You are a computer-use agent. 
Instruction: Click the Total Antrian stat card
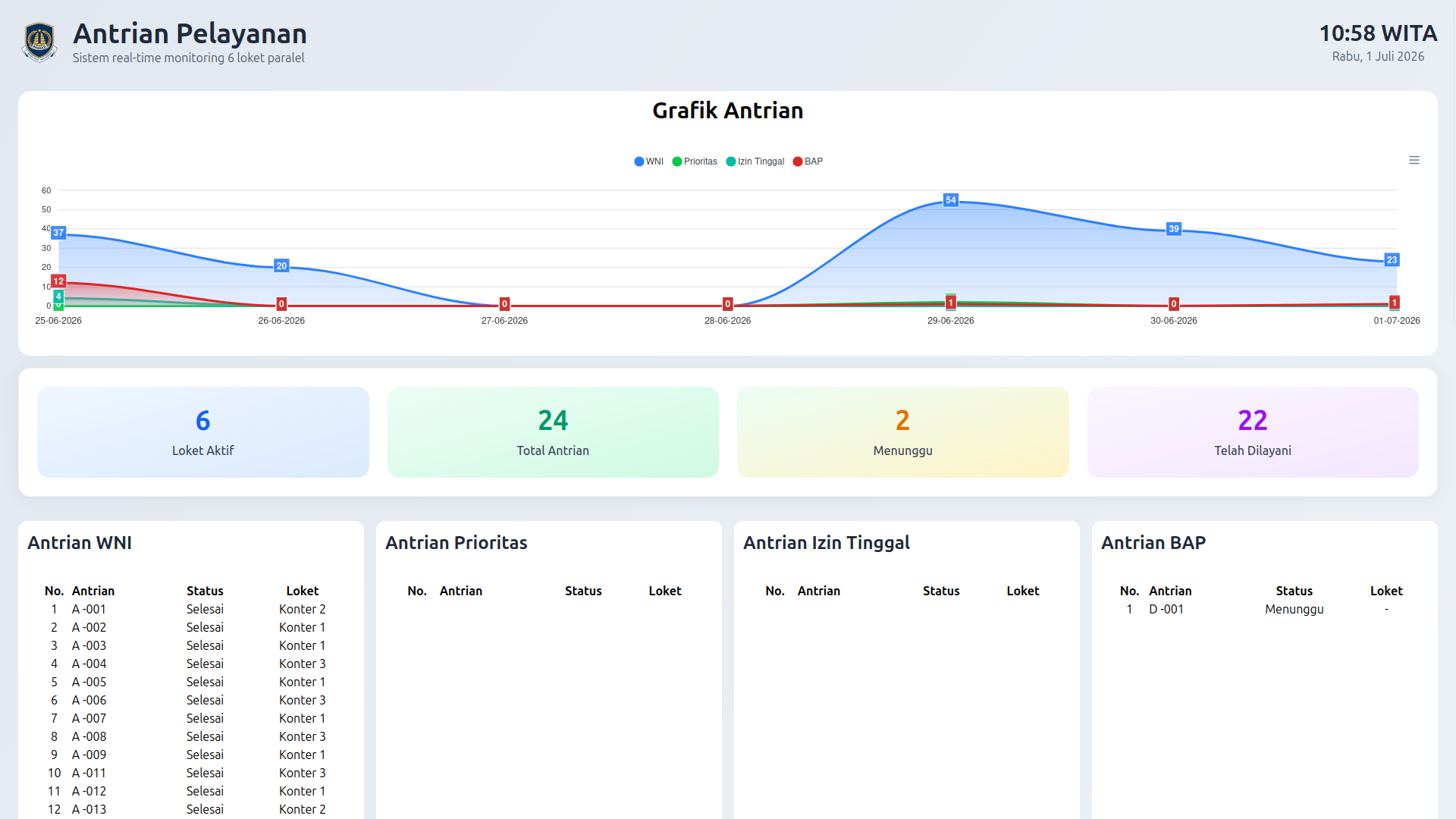[553, 432]
